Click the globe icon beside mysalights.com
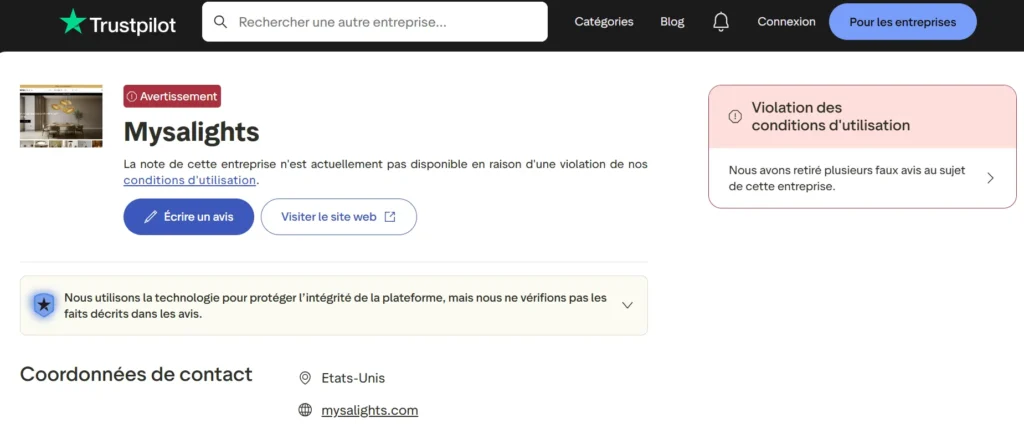The image size is (1024, 438). tap(304, 410)
